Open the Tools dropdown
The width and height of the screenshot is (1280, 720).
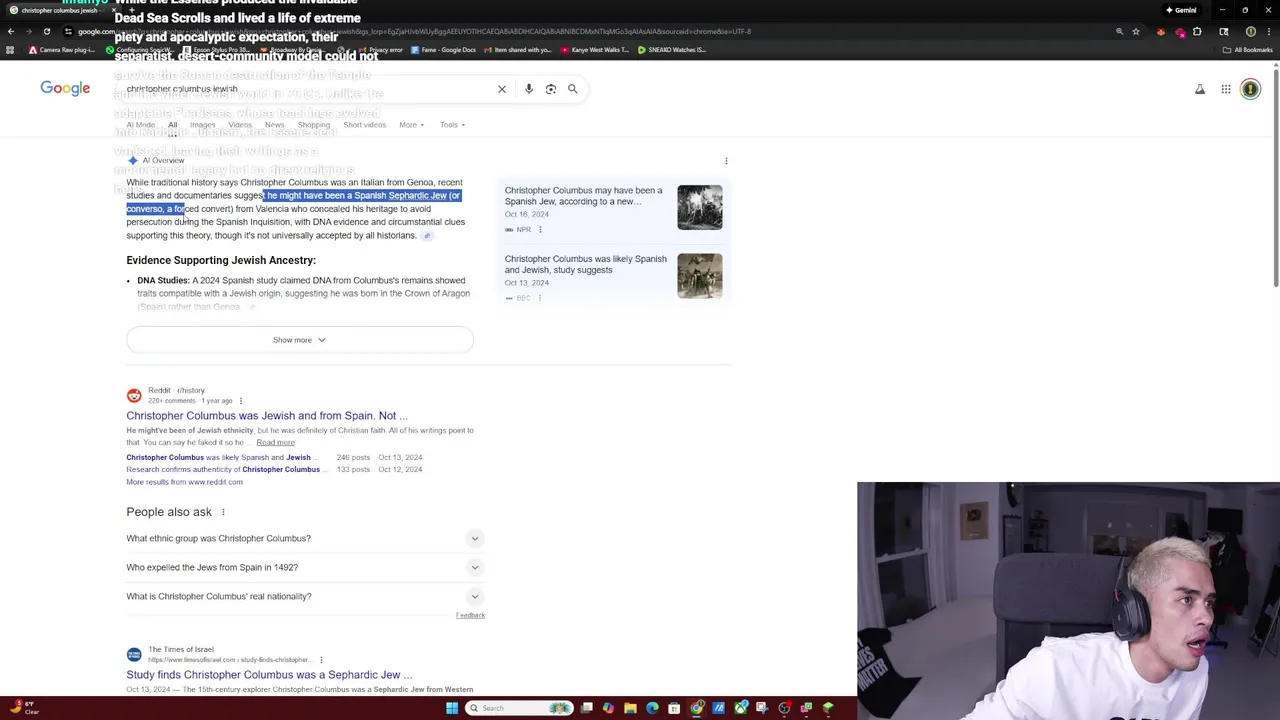click(451, 125)
